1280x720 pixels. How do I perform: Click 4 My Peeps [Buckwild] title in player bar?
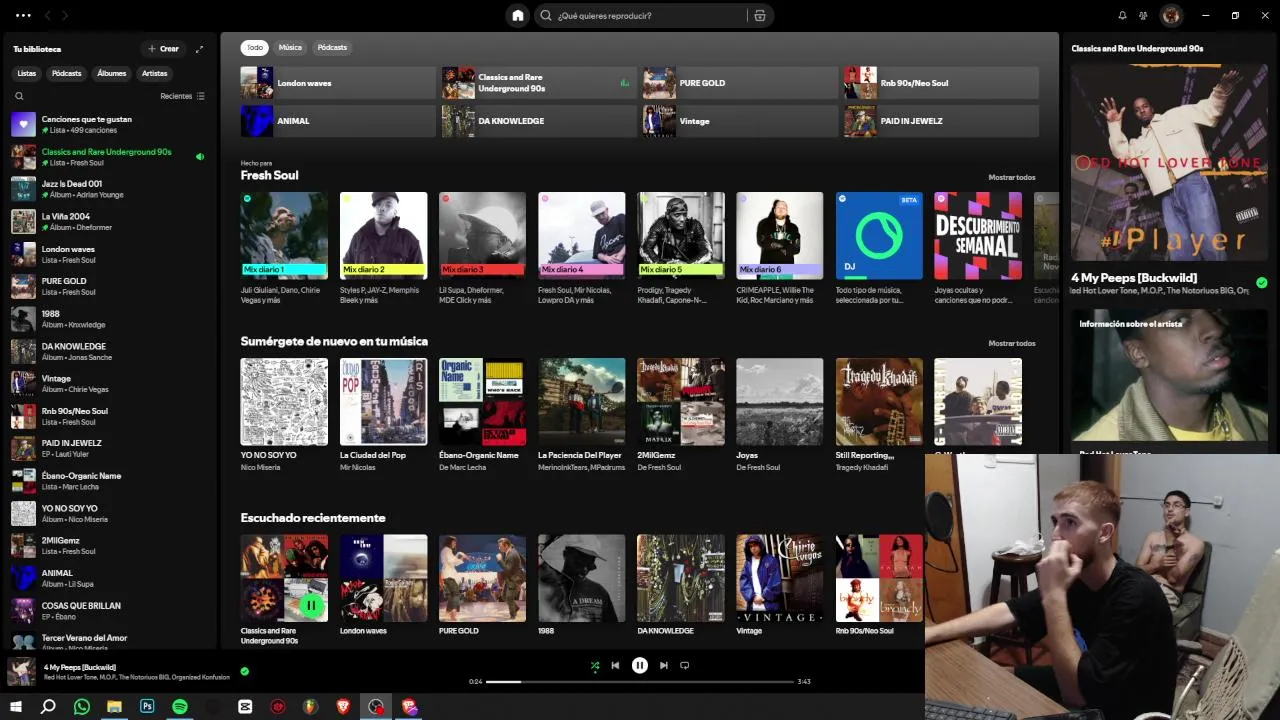(80, 667)
